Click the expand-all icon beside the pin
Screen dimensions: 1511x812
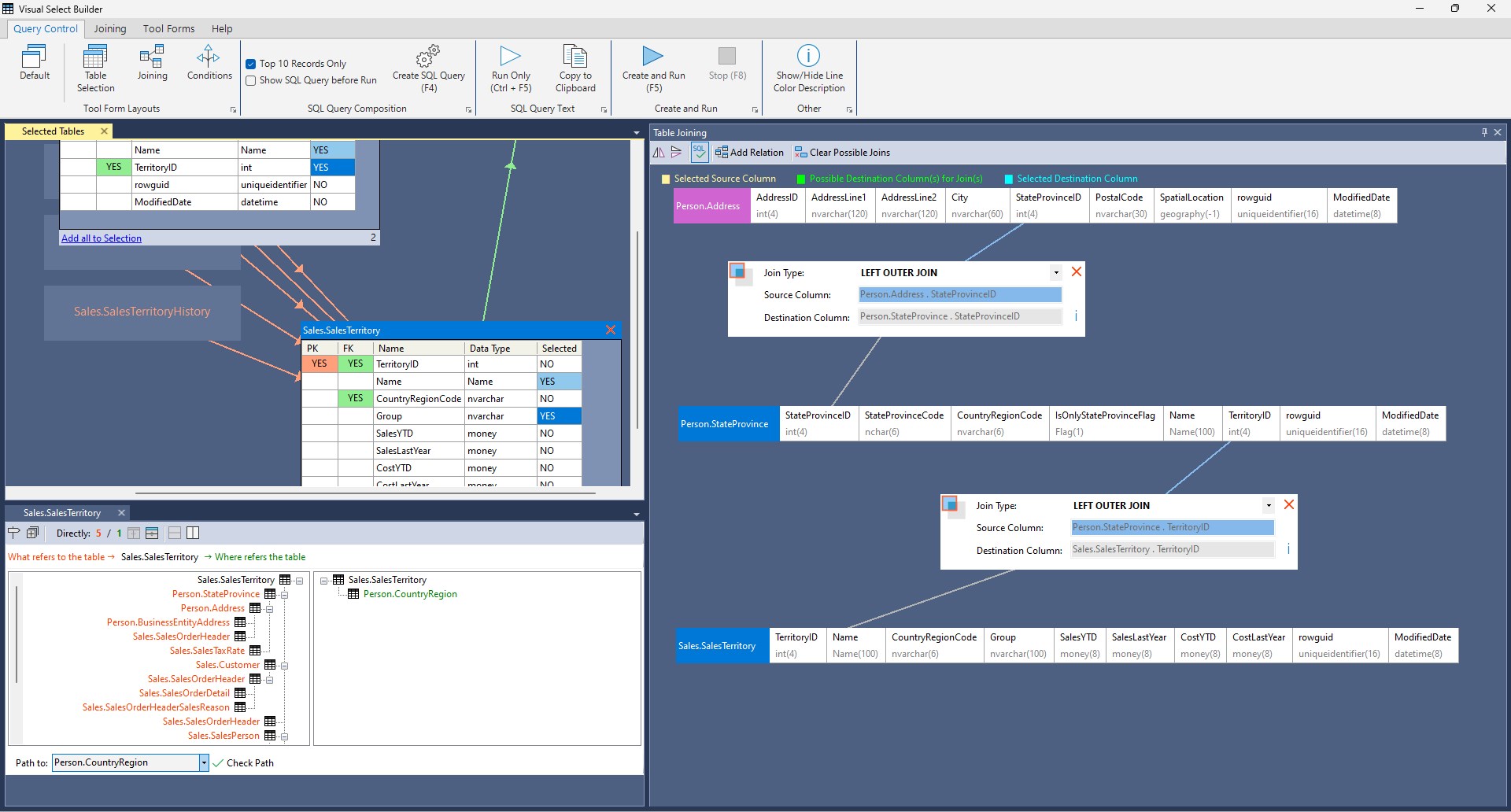(32, 533)
